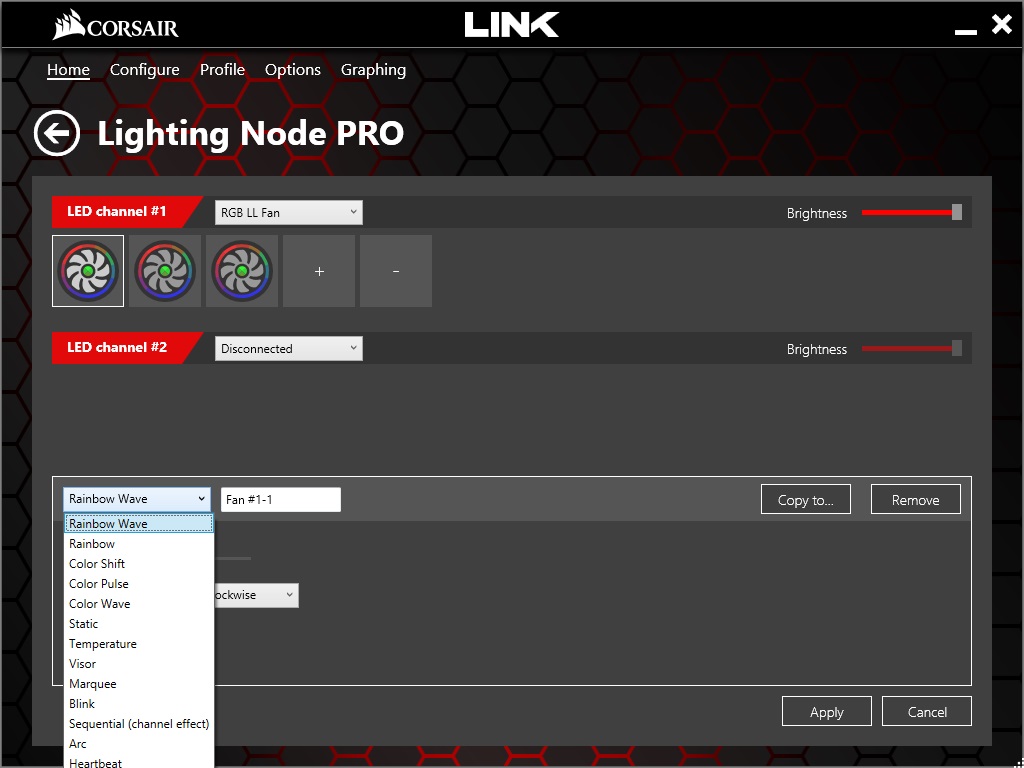Switch to the Graphing tab
The width and height of the screenshot is (1024, 768).
pyautogui.click(x=374, y=70)
